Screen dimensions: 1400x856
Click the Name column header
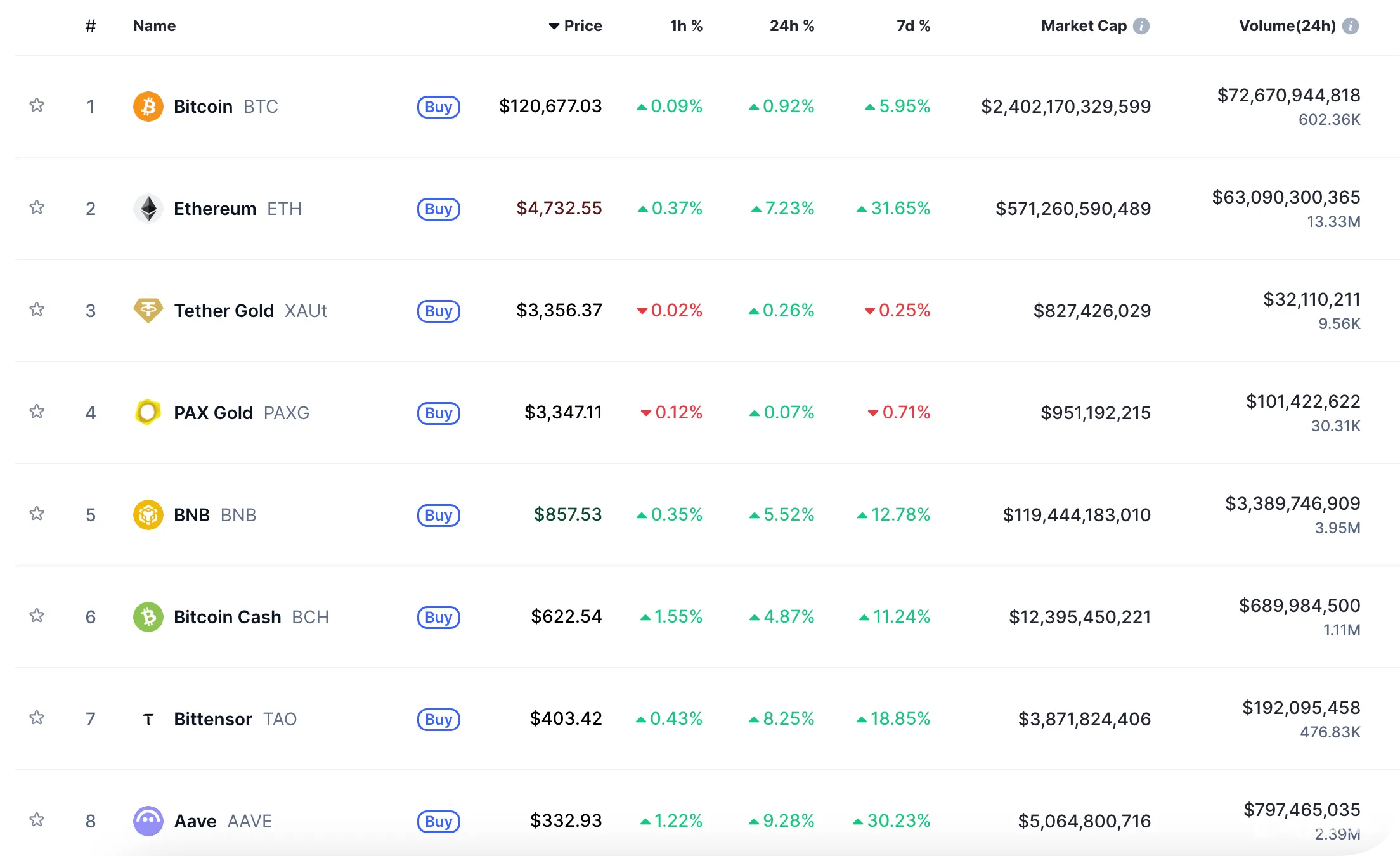click(154, 26)
